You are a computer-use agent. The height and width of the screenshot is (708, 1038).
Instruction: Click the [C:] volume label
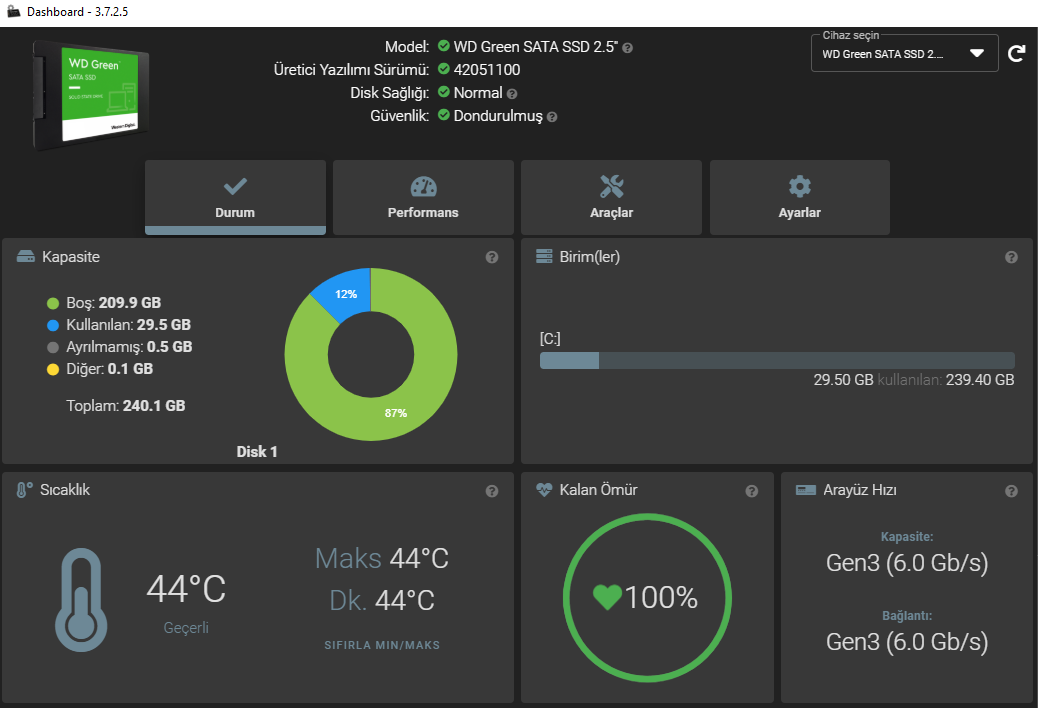[550, 339]
